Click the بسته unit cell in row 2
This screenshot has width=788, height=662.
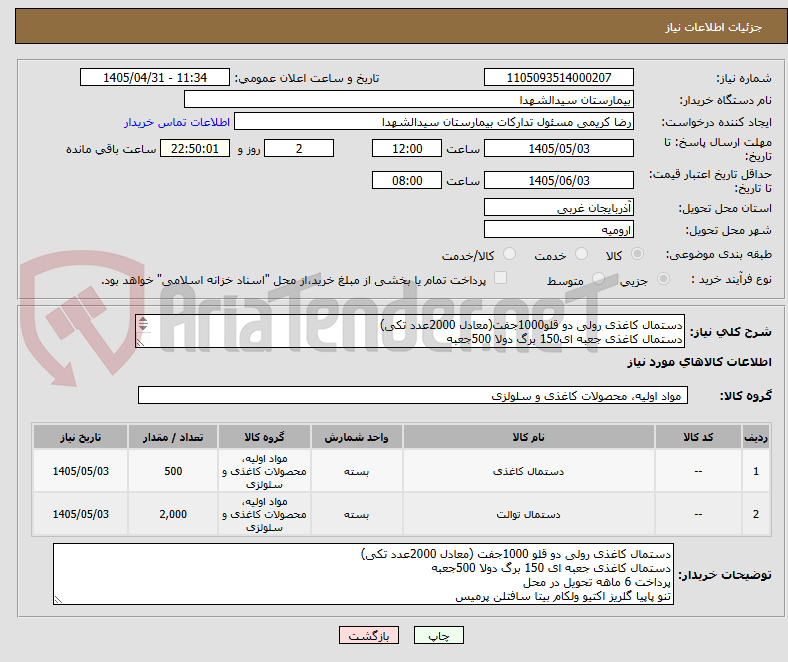pyautogui.click(x=356, y=514)
